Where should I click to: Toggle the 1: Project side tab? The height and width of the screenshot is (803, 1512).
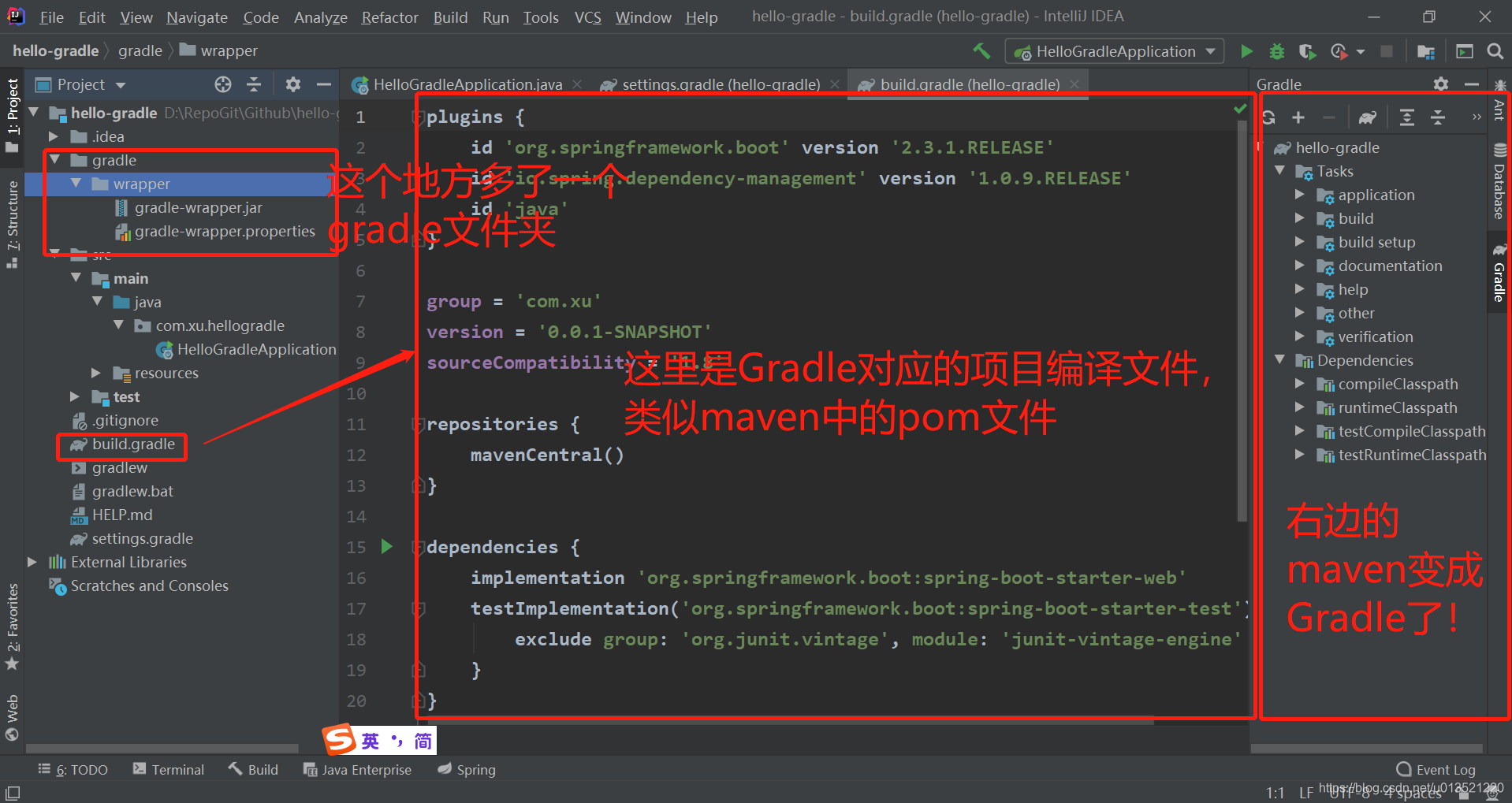click(13, 114)
